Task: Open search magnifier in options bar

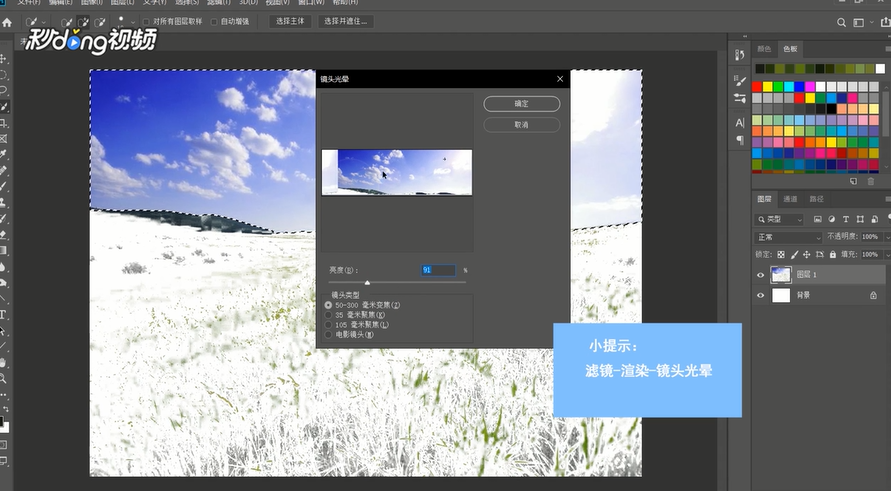Action: point(842,23)
